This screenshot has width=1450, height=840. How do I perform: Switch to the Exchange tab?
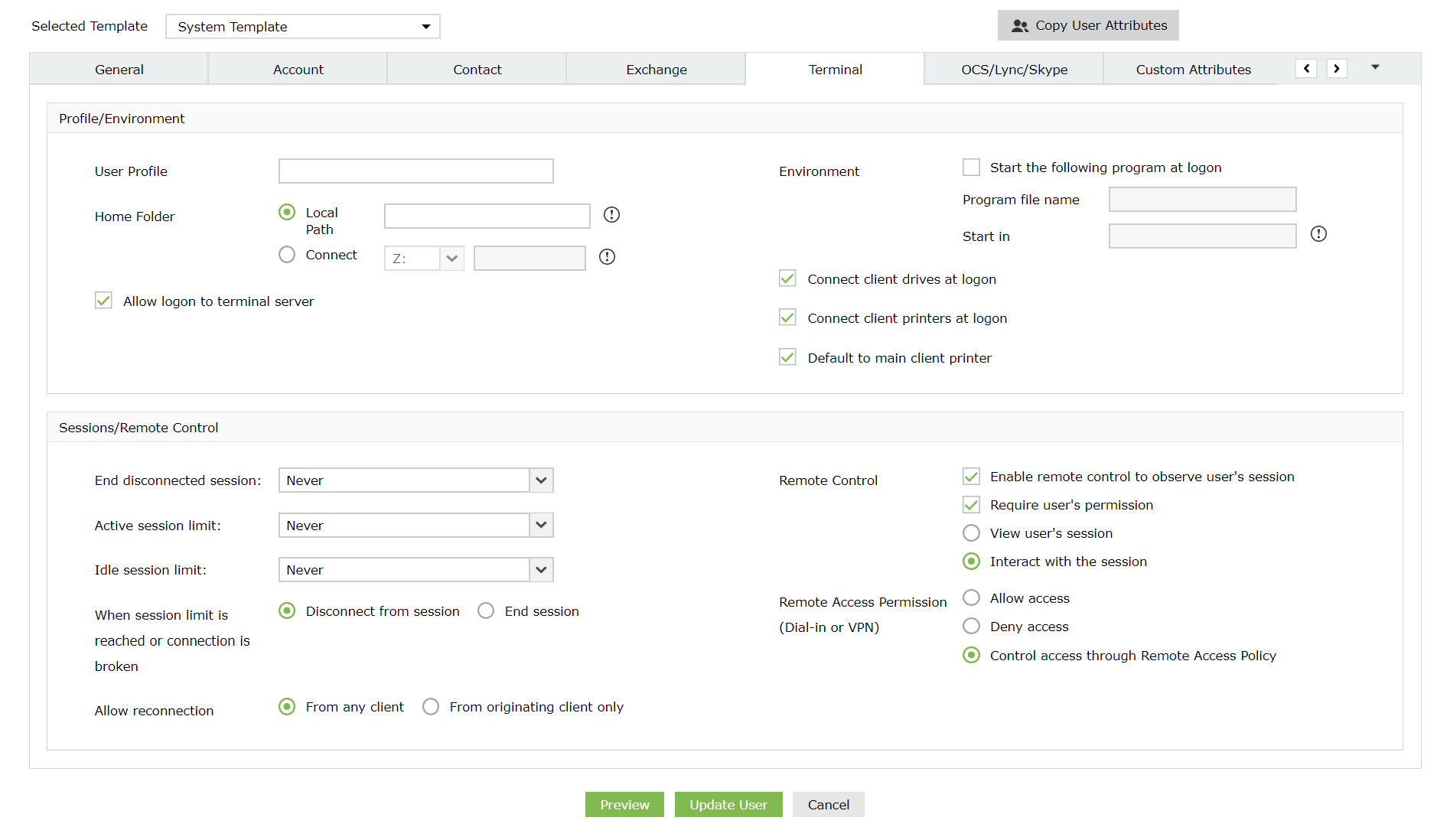click(656, 70)
